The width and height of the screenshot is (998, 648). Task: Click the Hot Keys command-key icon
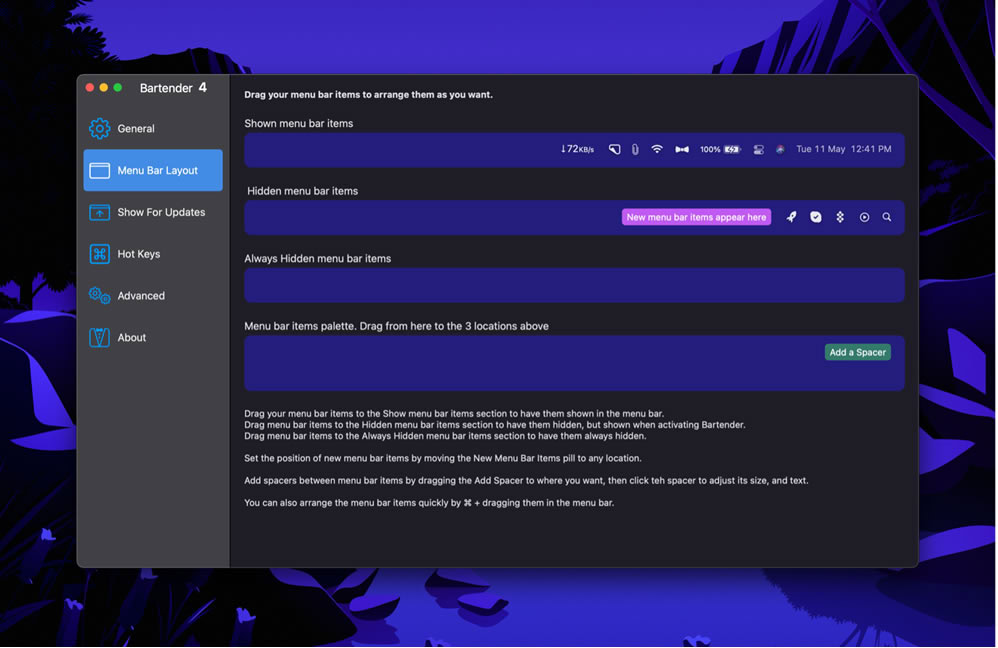[99, 254]
